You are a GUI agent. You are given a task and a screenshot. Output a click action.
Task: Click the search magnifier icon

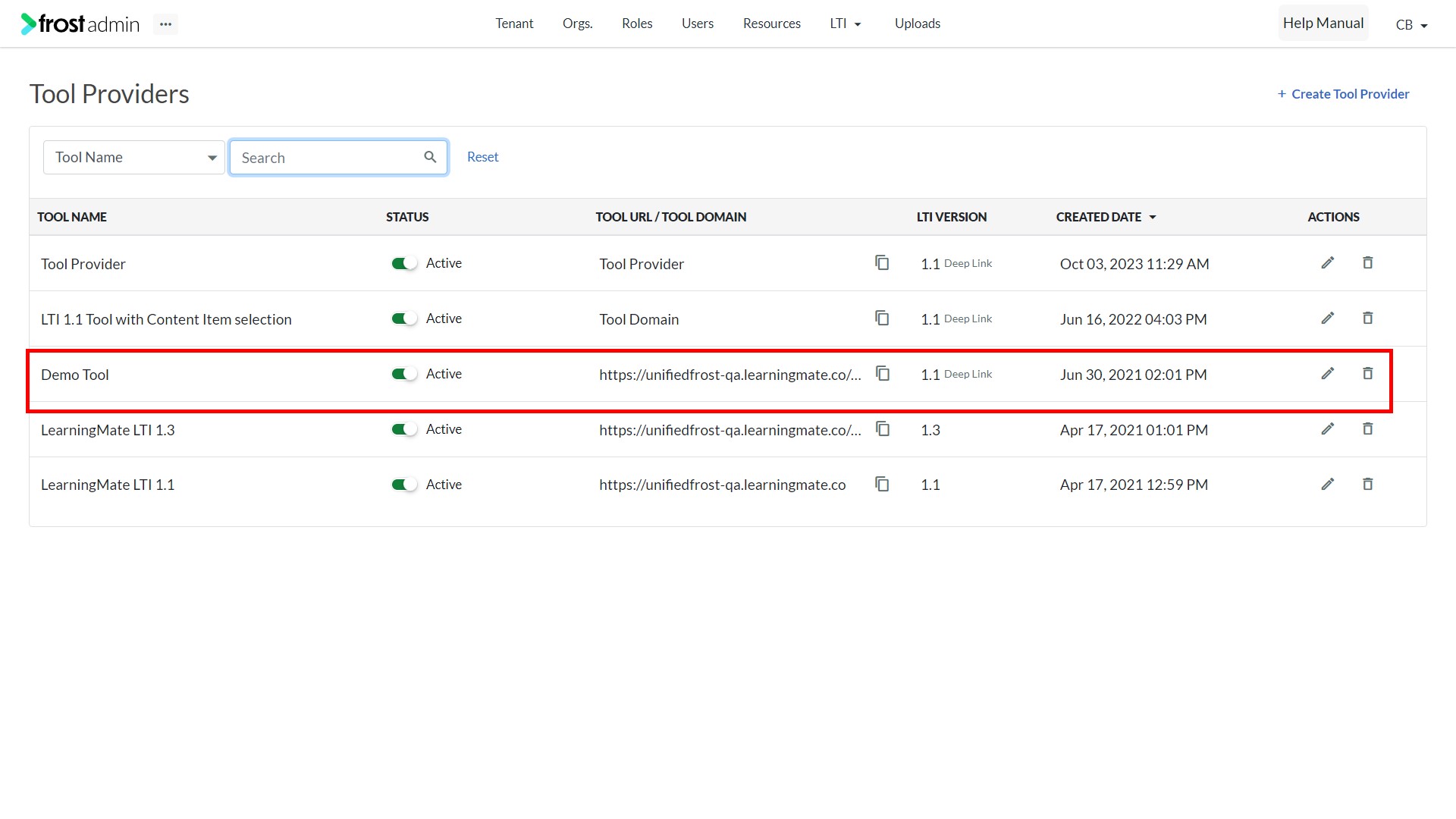[430, 157]
